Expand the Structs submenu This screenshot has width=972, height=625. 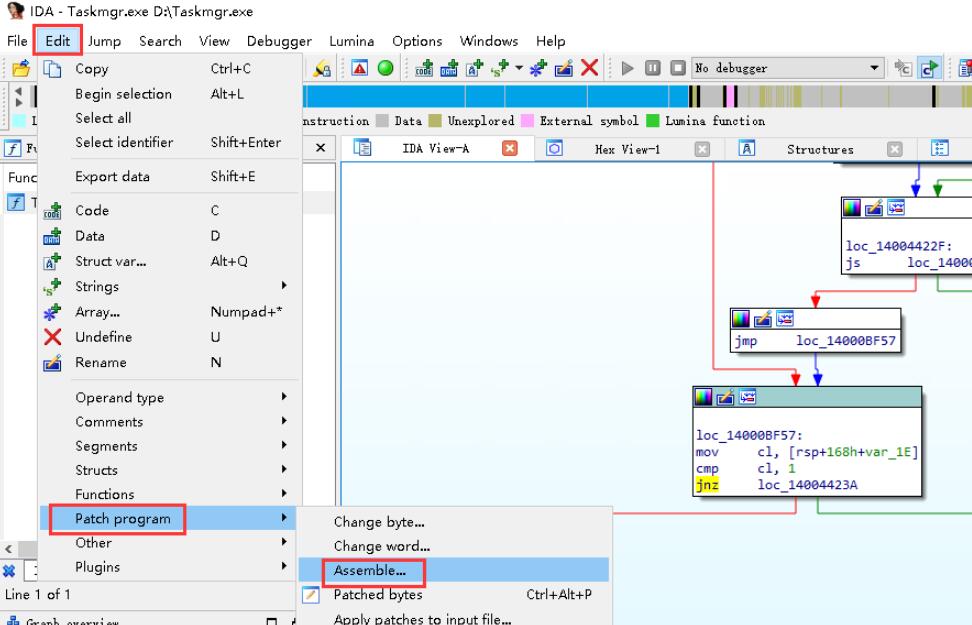click(x=284, y=469)
